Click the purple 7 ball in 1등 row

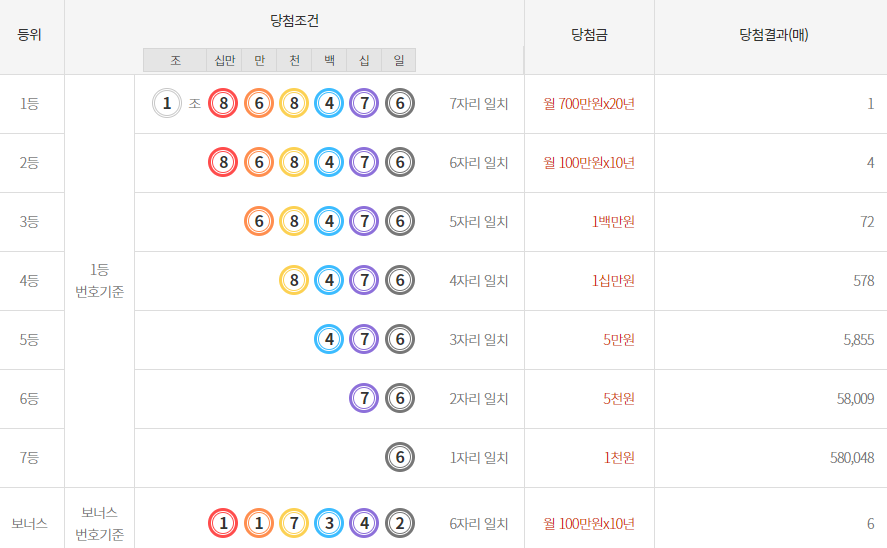364,103
